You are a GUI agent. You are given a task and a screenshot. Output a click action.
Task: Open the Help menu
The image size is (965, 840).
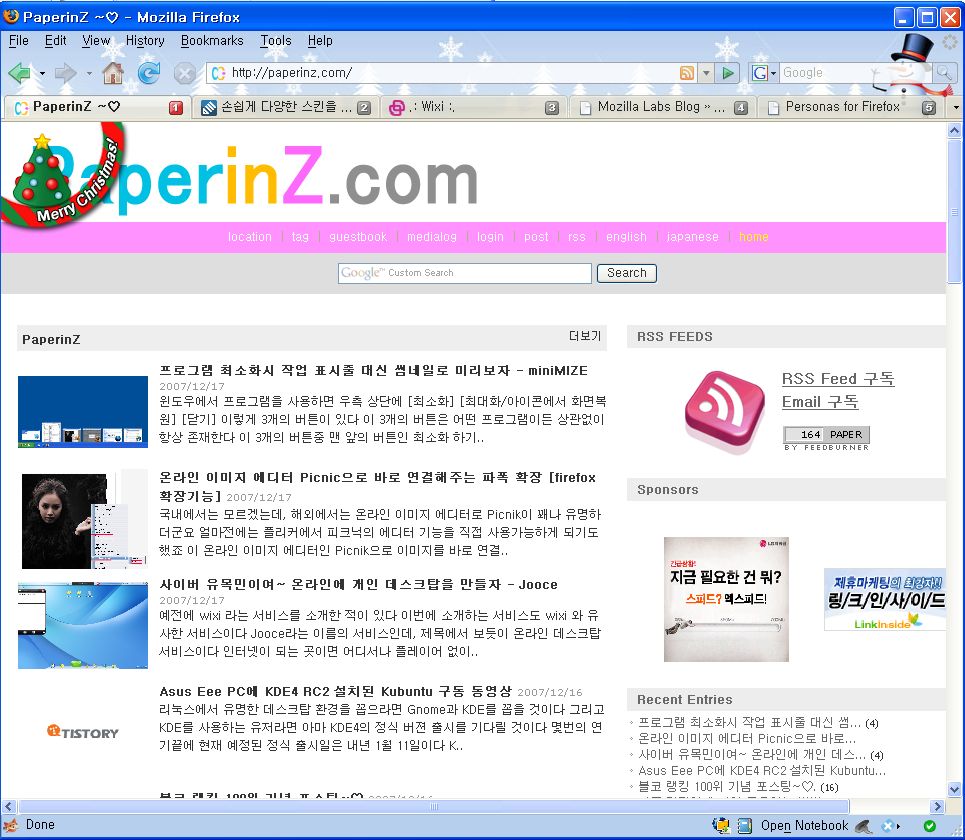[x=320, y=41]
